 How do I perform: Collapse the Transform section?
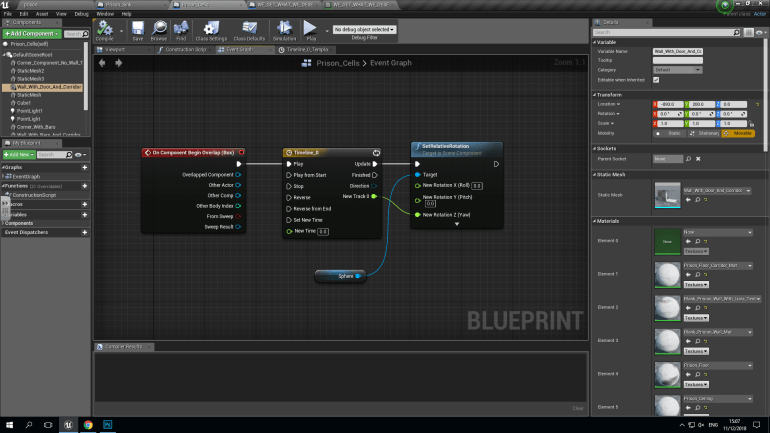(594, 95)
